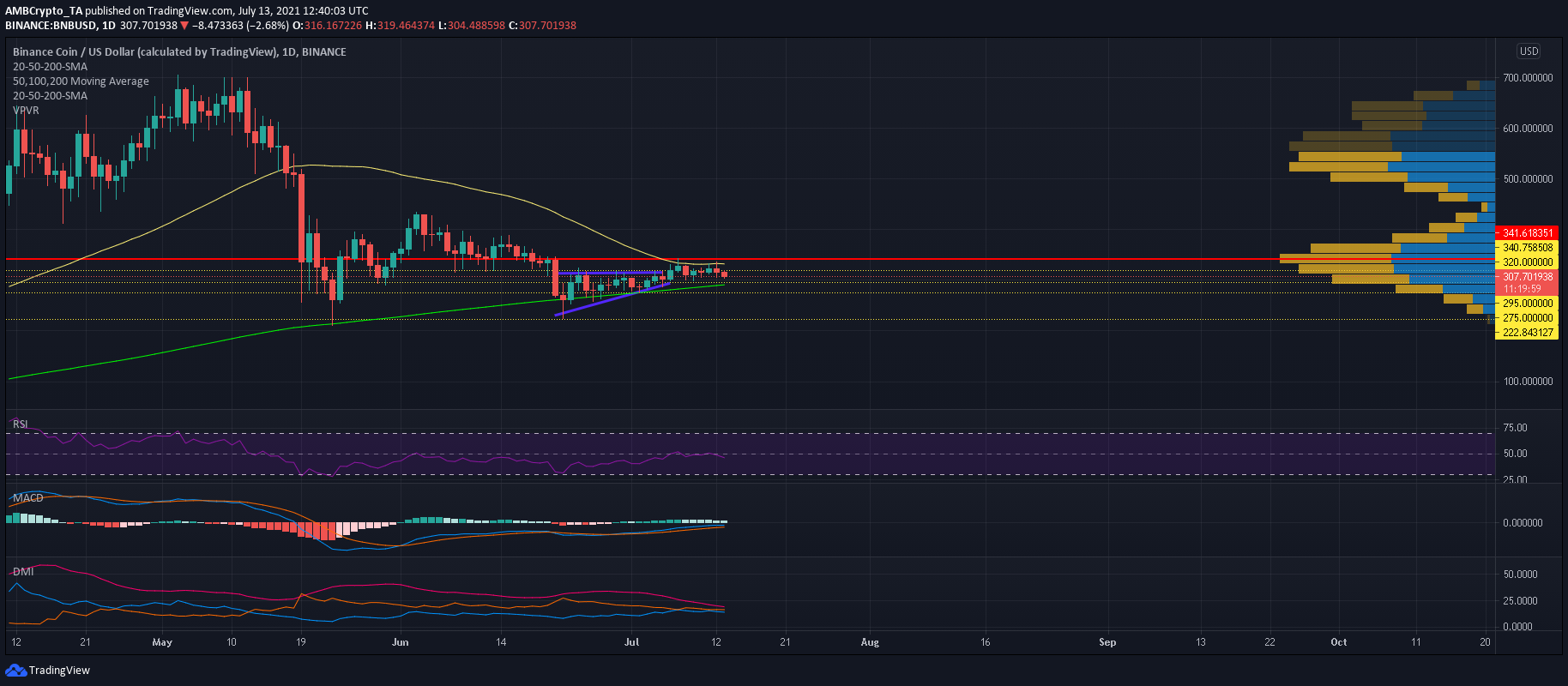Image resolution: width=1568 pixels, height=686 pixels.
Task: Click the yellow 340.758508 price label
Action: [x=1527, y=248]
